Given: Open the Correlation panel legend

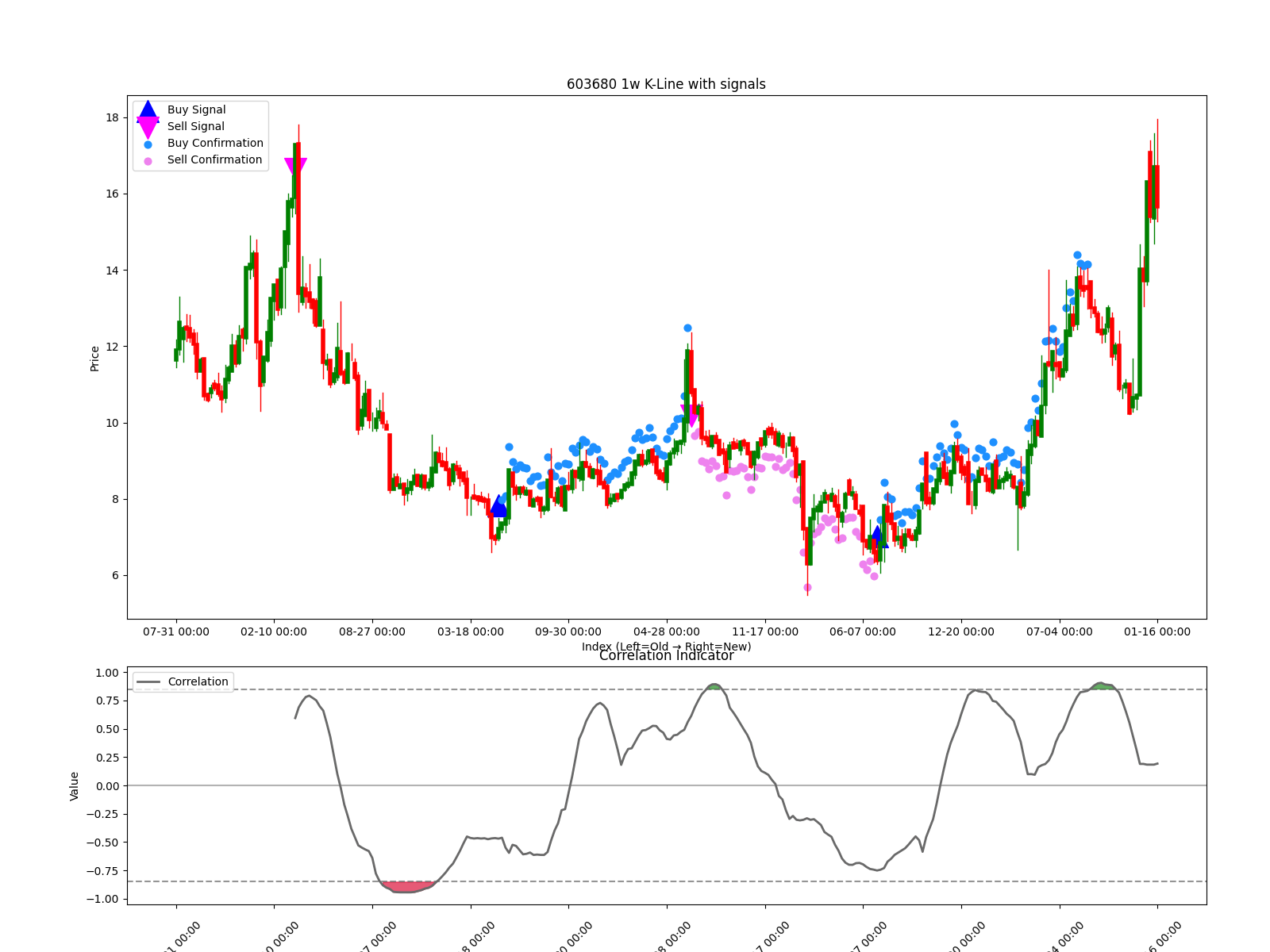Looking at the screenshot, I should (183, 681).
